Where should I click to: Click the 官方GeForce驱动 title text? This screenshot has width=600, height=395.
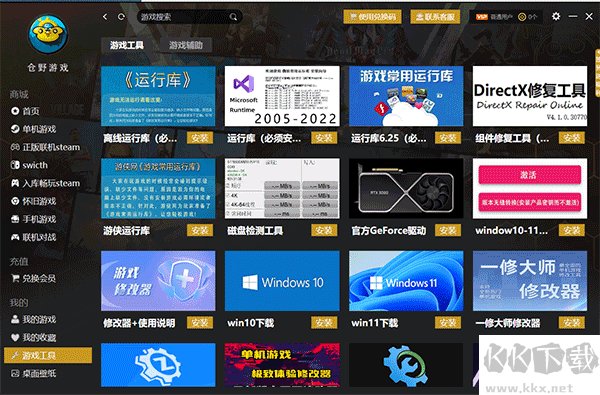click(388, 230)
